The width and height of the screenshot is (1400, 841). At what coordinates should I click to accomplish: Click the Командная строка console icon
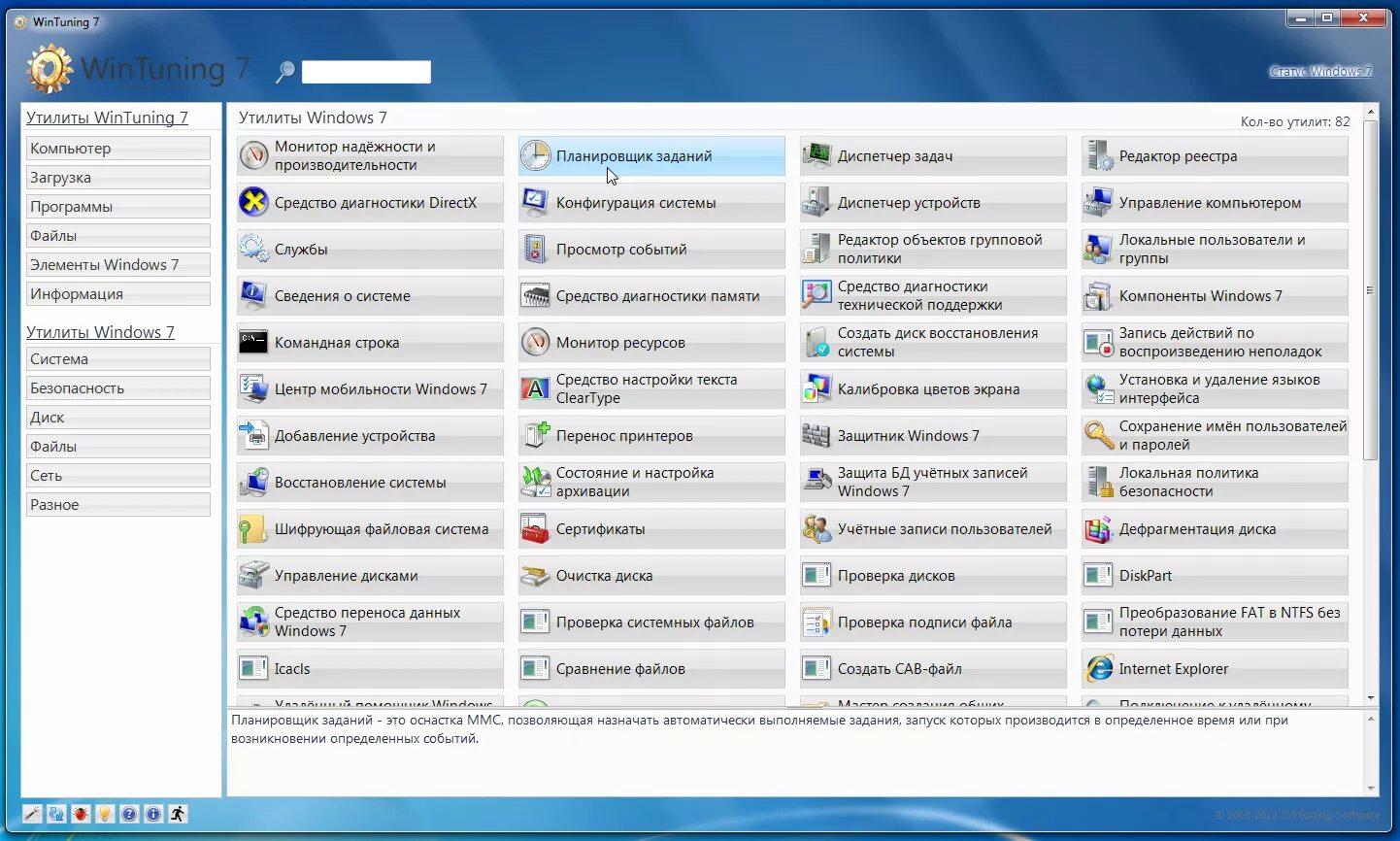(253, 342)
